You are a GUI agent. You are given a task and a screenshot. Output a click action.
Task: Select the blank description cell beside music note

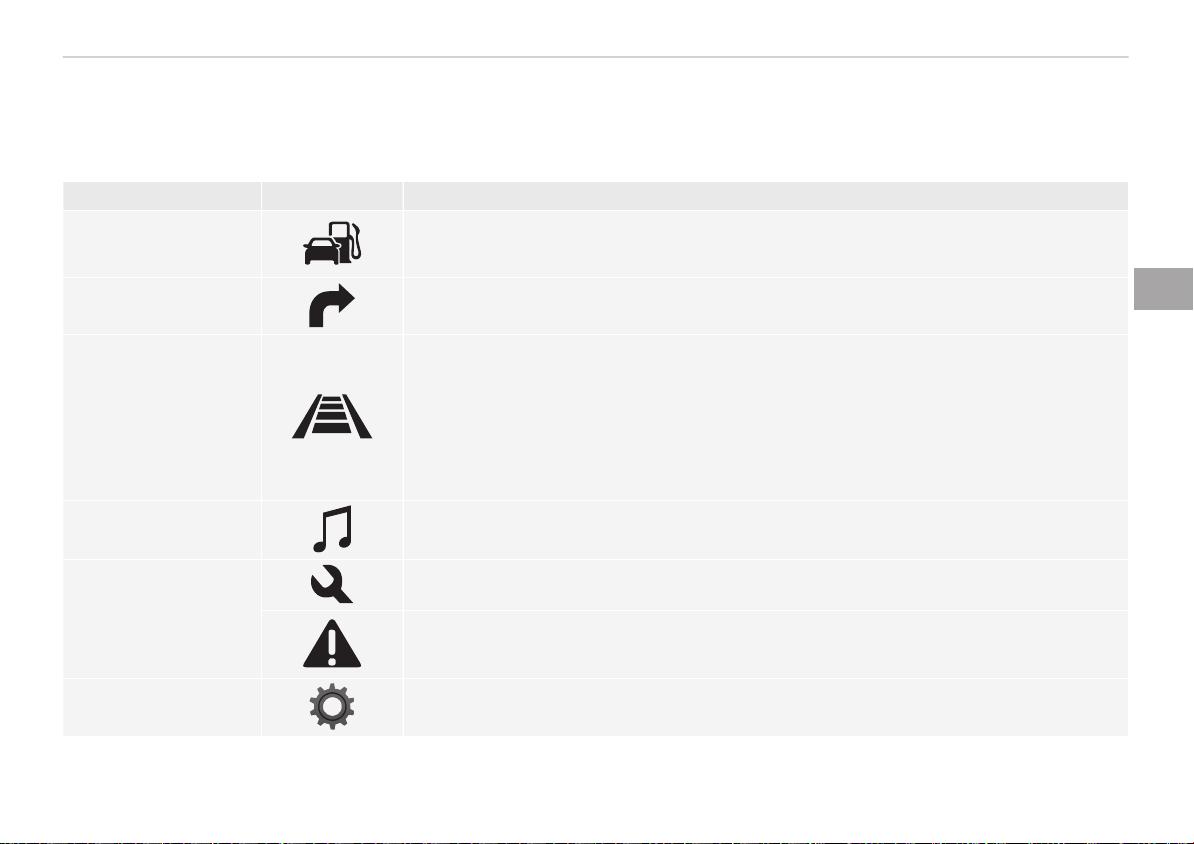(x=765, y=529)
